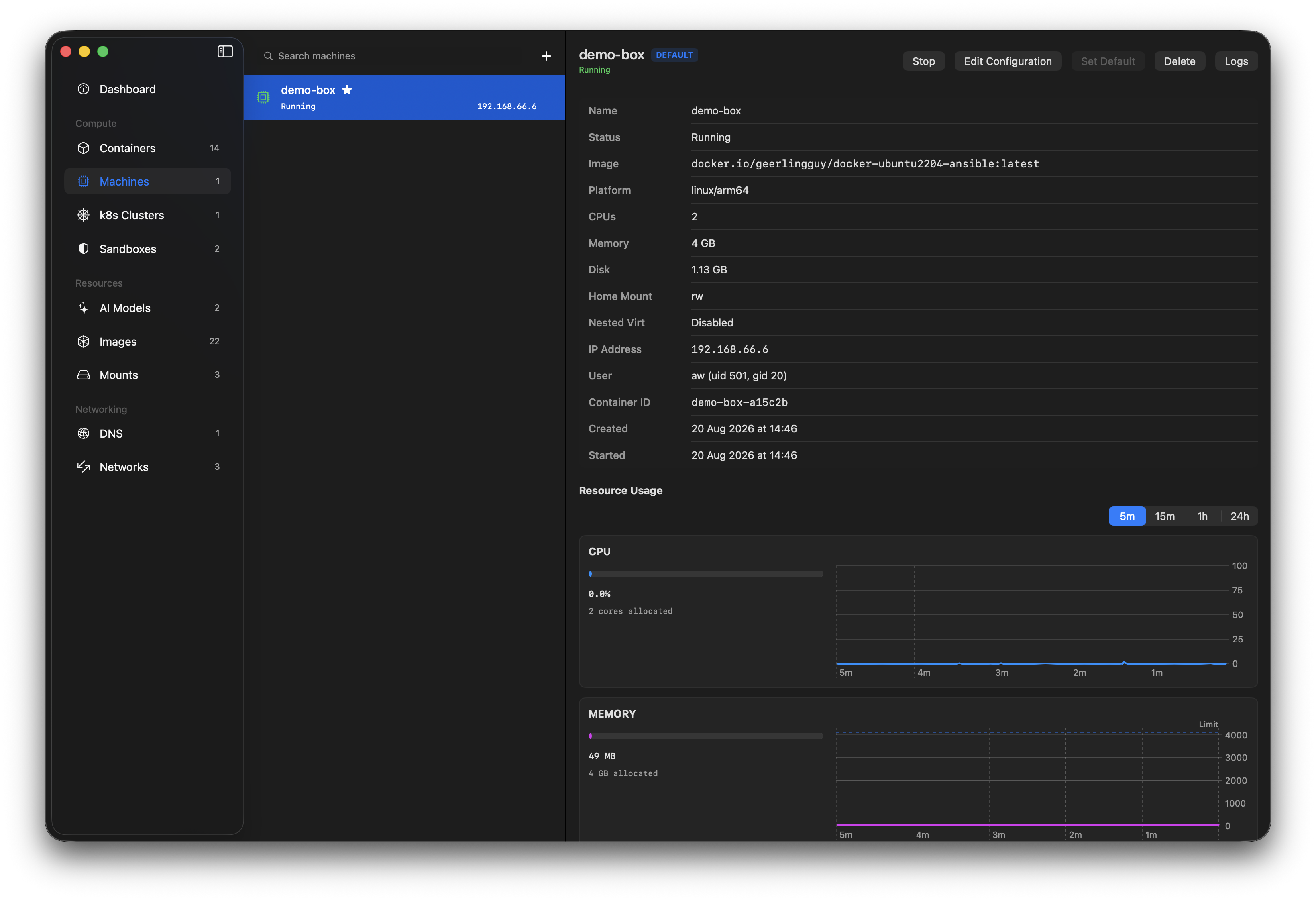The image size is (1316, 901).
Task: Click the Set Default button
Action: tap(1107, 61)
